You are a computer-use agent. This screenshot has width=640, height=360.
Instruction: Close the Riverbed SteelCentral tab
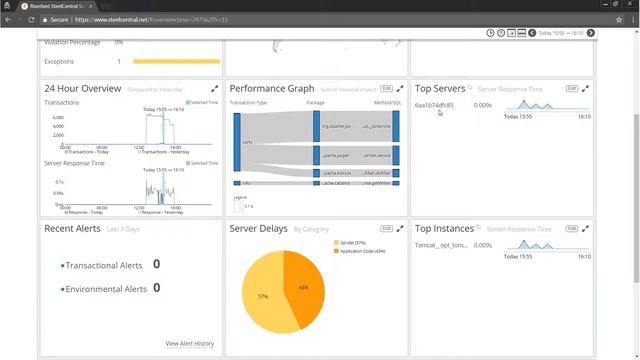tap(90, 6)
